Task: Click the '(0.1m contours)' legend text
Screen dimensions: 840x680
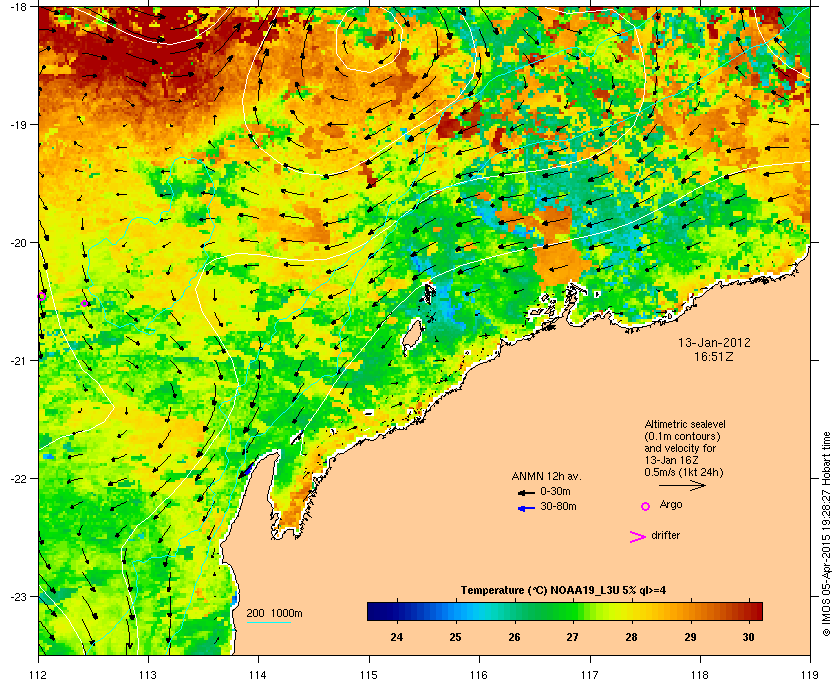Action: [682, 436]
